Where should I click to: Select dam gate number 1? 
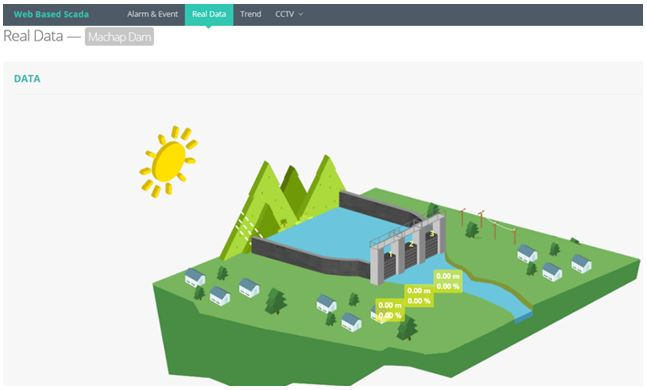tap(390, 265)
